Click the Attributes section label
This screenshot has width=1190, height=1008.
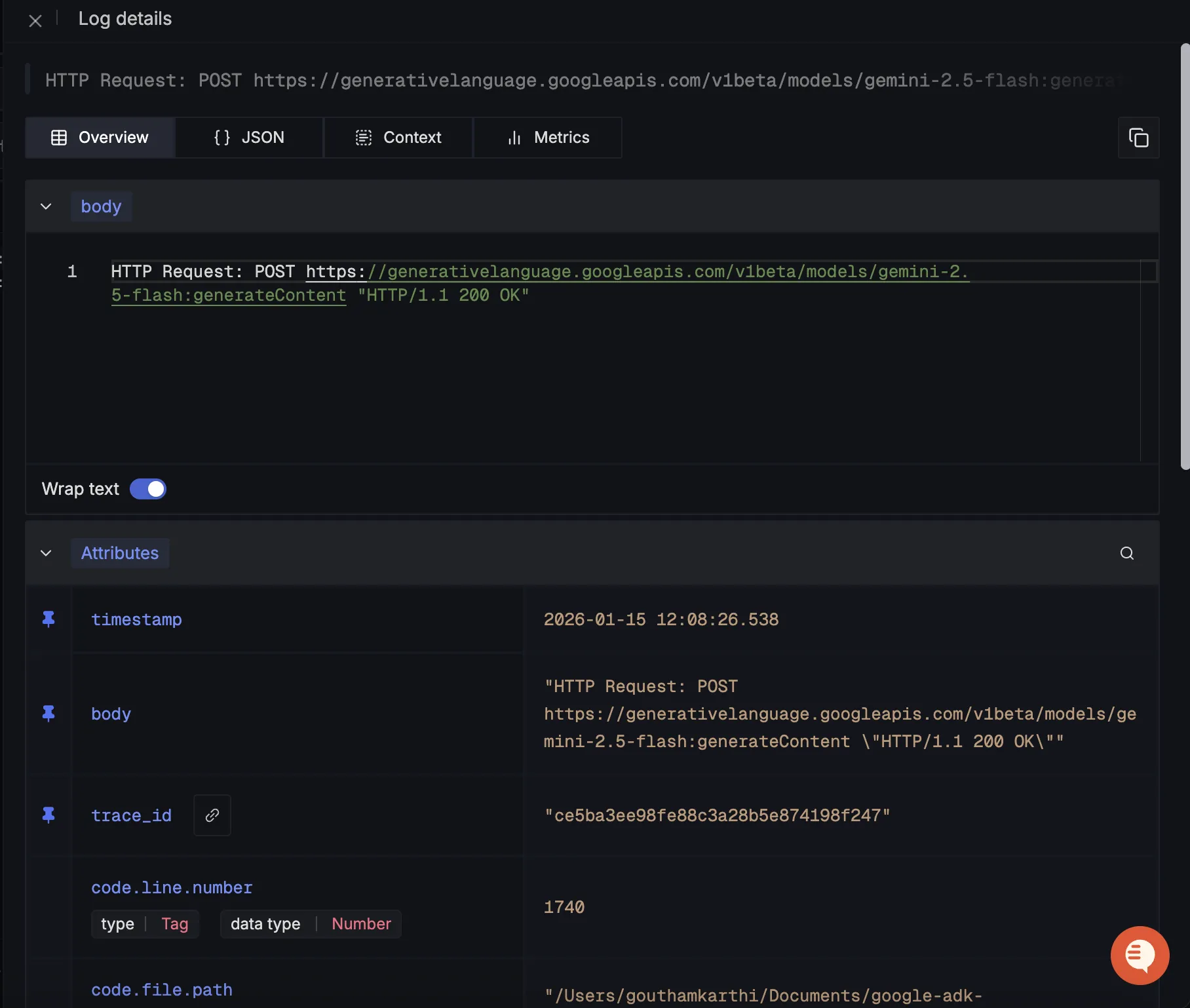point(120,553)
